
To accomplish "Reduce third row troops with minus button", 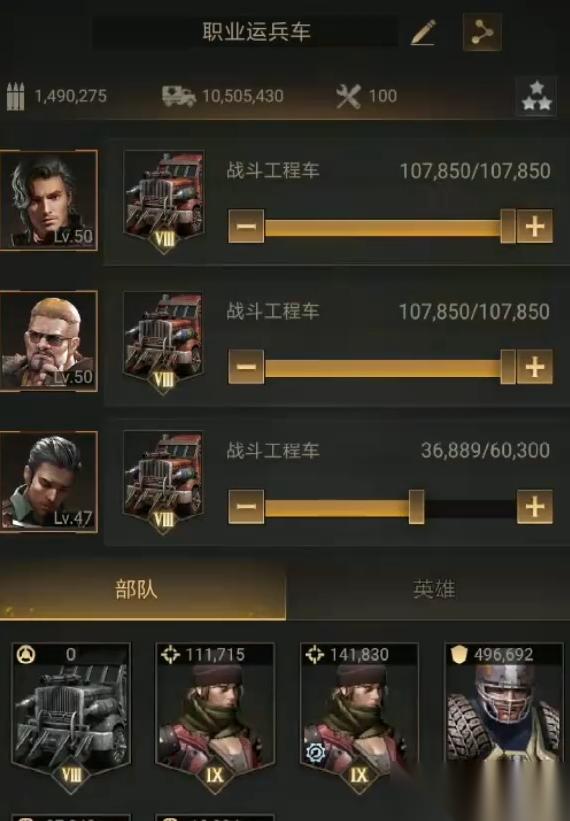I will point(246,507).
